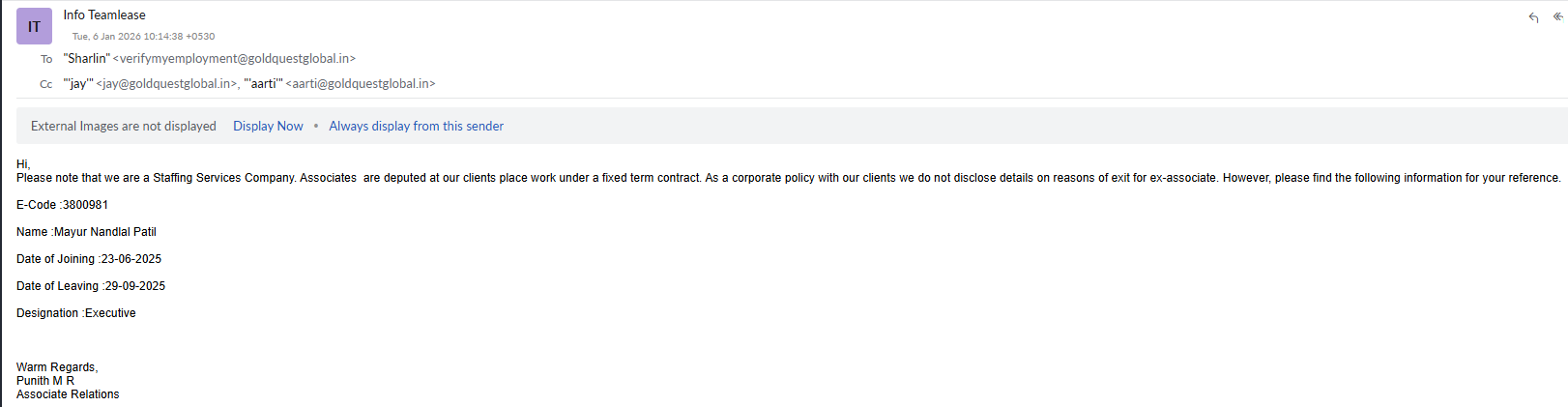Click Display Now to load external images
Viewport: 1568px width, 407px height.
click(268, 126)
